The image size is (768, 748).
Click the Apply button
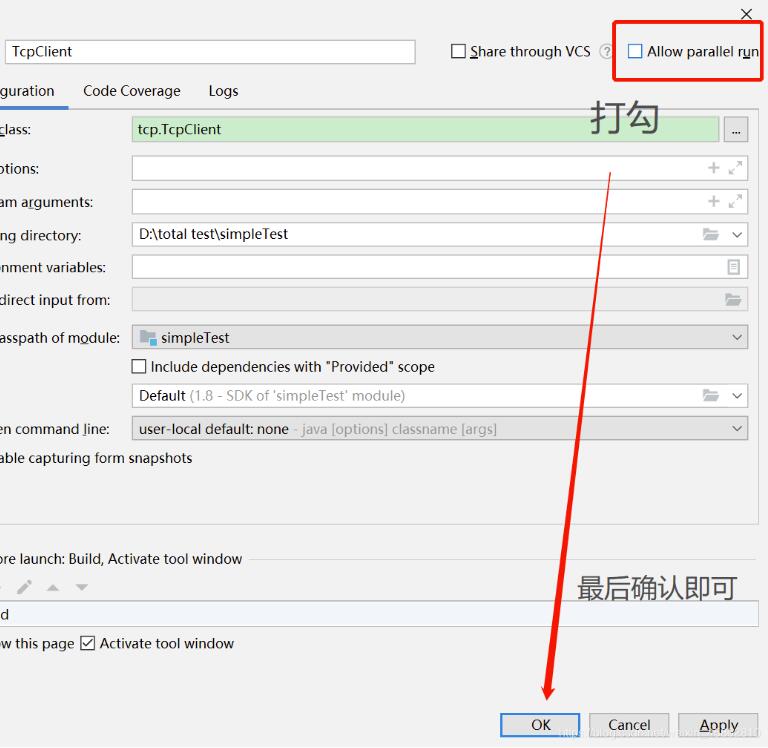coord(718,724)
